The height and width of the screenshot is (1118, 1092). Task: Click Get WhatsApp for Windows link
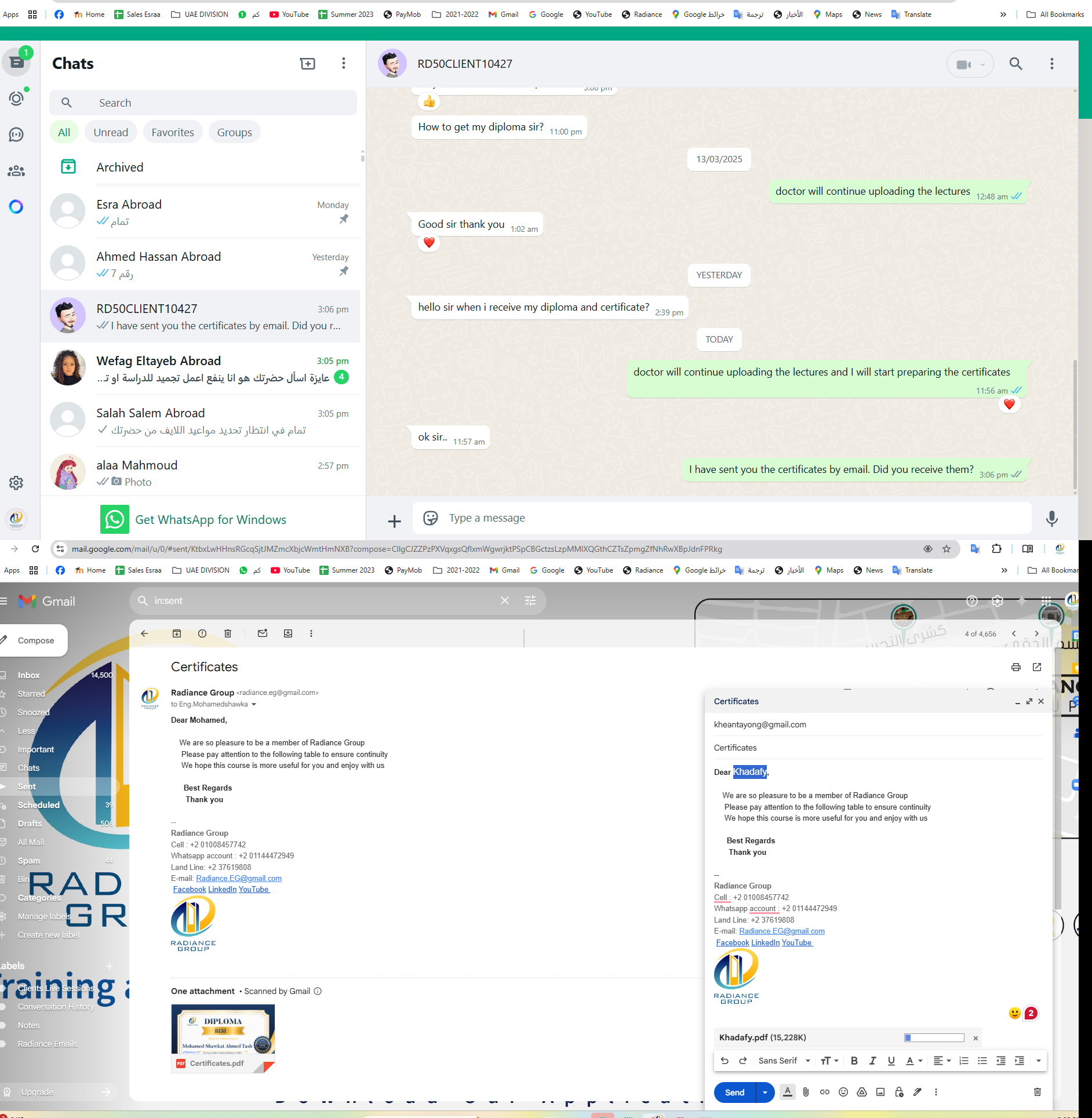pyautogui.click(x=210, y=520)
